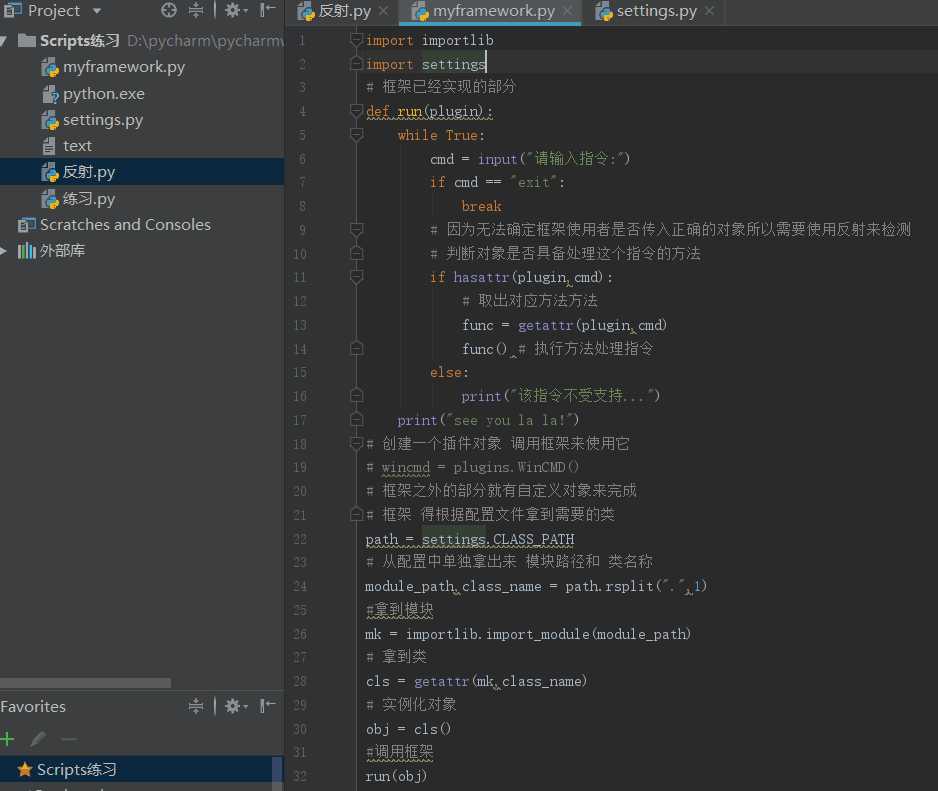Collapse while True fold marker on line 5
The width and height of the screenshot is (938, 791).
(x=356, y=135)
